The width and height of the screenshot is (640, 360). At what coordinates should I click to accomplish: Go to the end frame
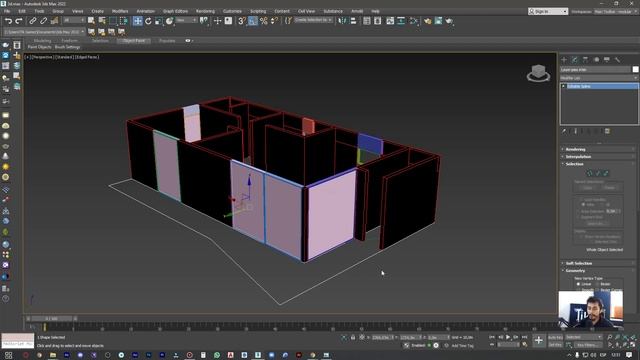[524, 337]
